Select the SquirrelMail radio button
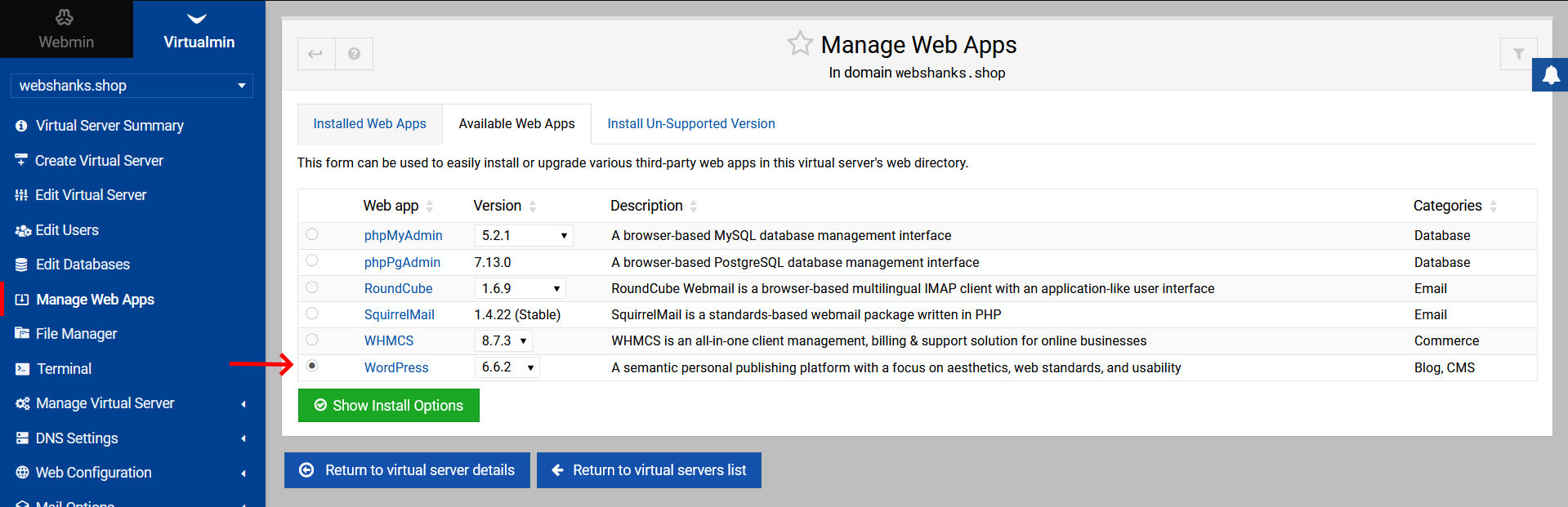Image resolution: width=1568 pixels, height=507 pixels. (312, 314)
